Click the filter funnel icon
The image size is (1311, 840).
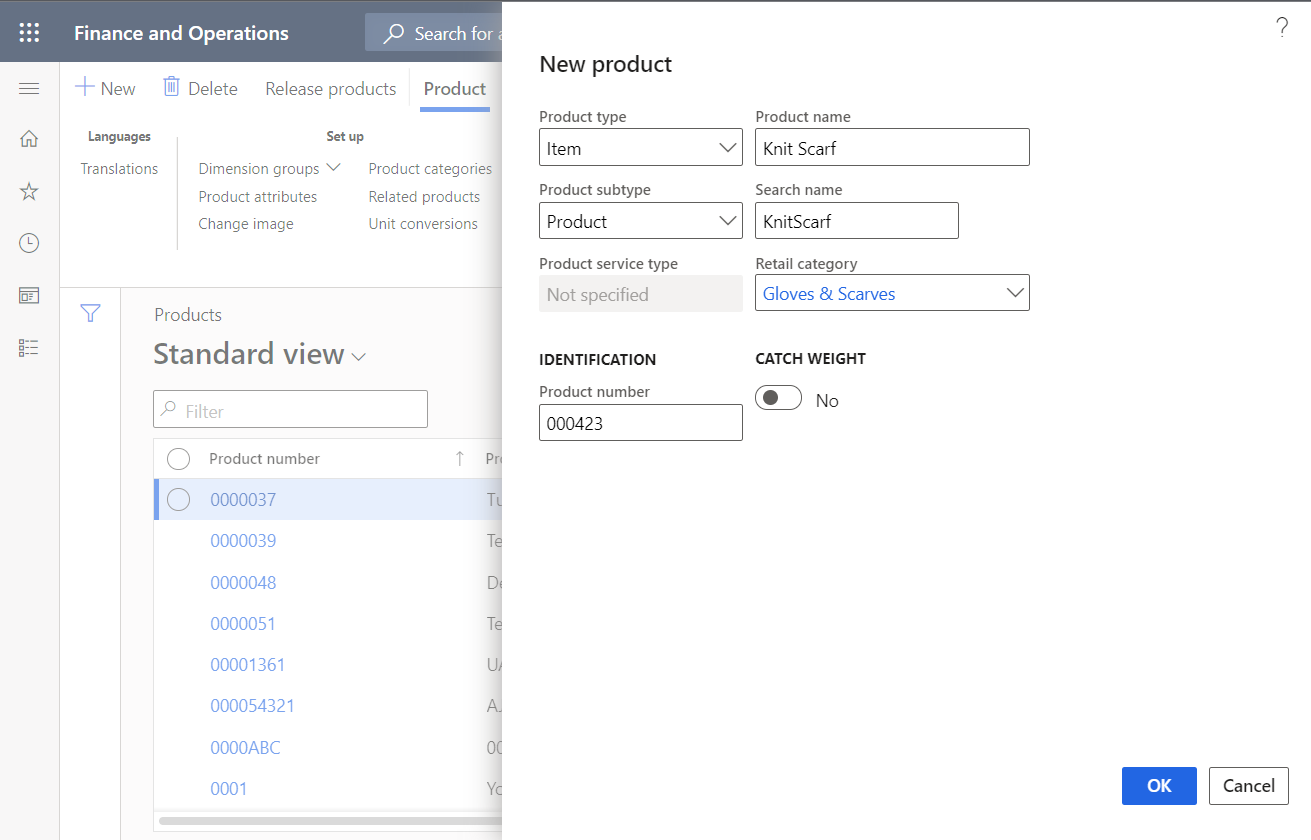tap(90, 314)
